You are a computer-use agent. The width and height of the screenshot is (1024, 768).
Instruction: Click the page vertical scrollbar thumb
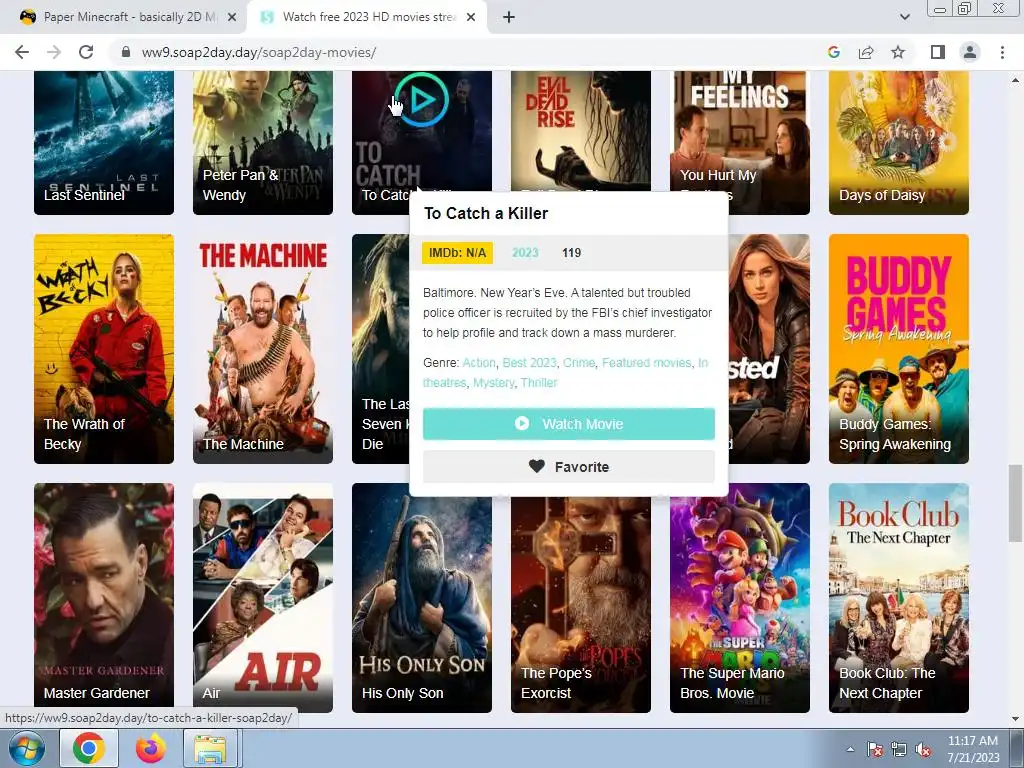click(1015, 503)
